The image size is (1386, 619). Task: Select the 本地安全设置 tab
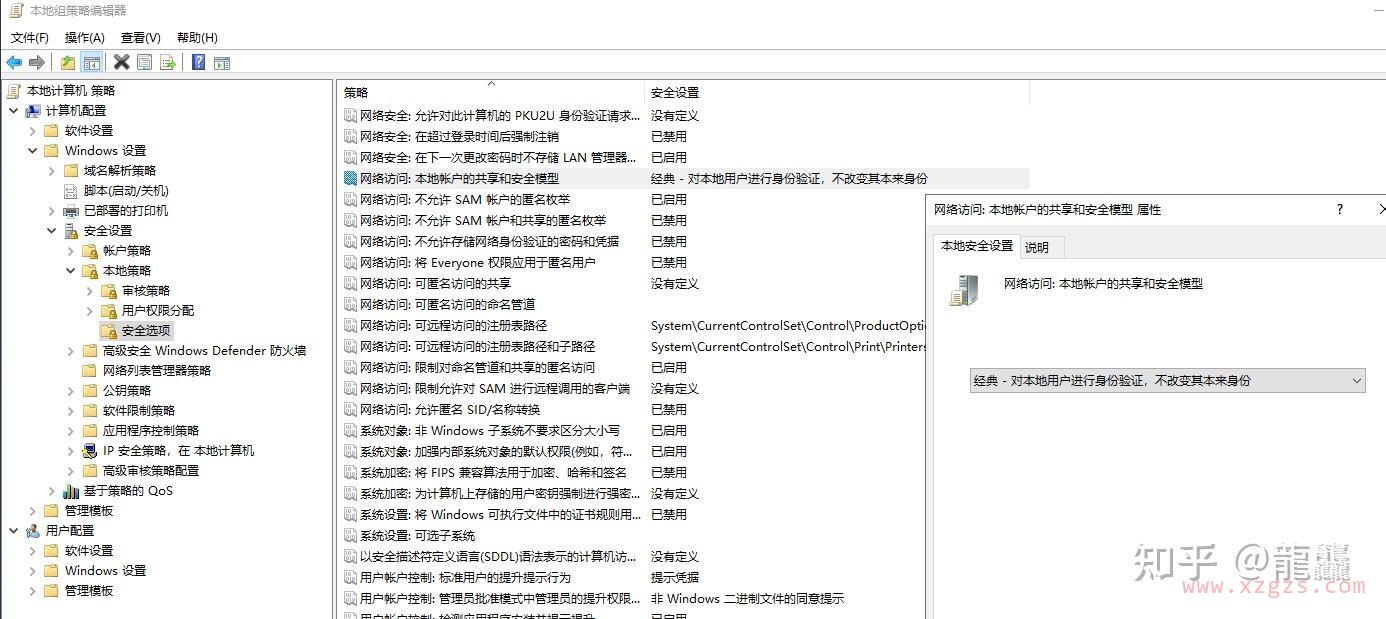pos(975,246)
